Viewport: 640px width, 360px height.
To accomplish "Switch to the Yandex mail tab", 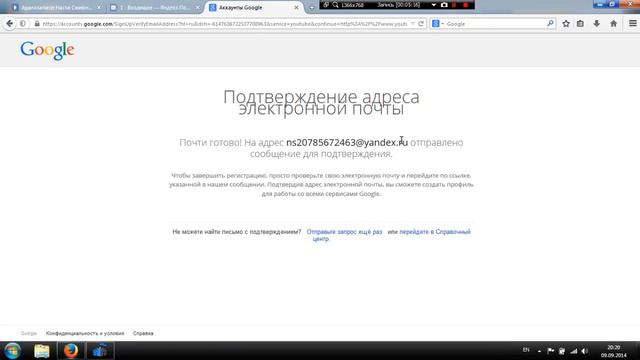I will [x=155, y=7].
